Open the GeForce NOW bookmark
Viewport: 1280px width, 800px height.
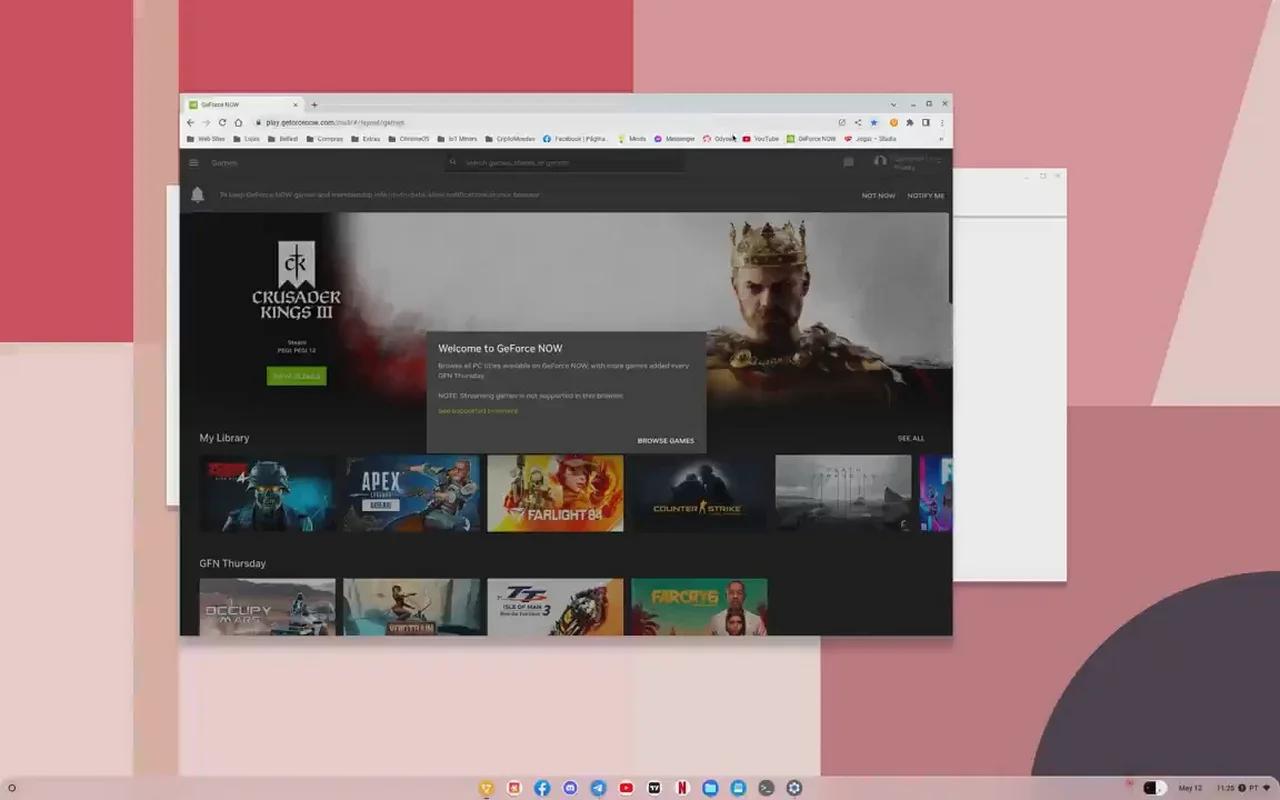point(811,139)
